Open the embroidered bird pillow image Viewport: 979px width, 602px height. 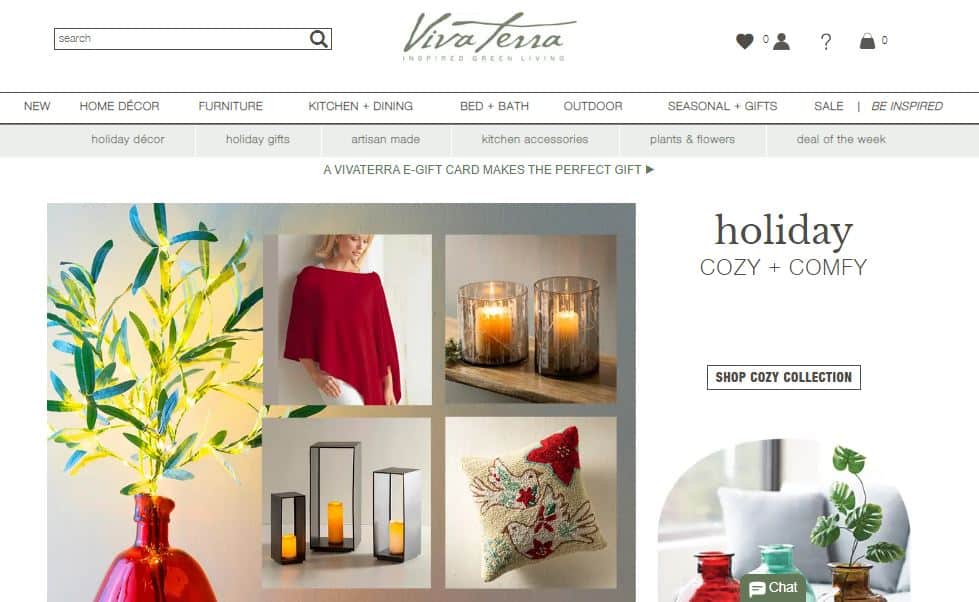531,503
